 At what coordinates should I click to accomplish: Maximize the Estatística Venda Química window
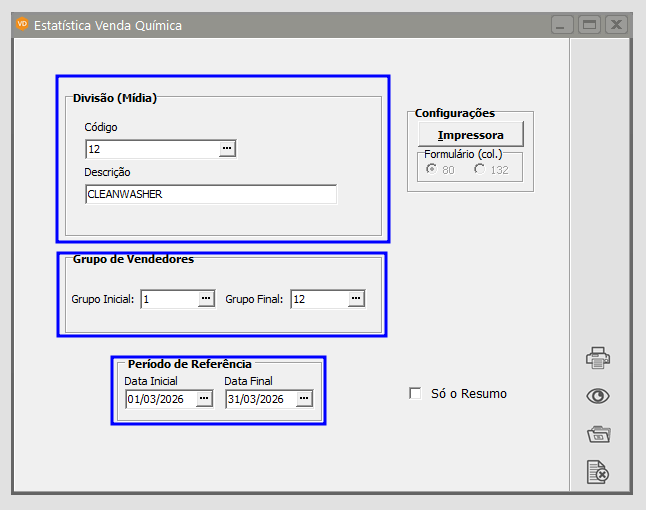click(589, 25)
